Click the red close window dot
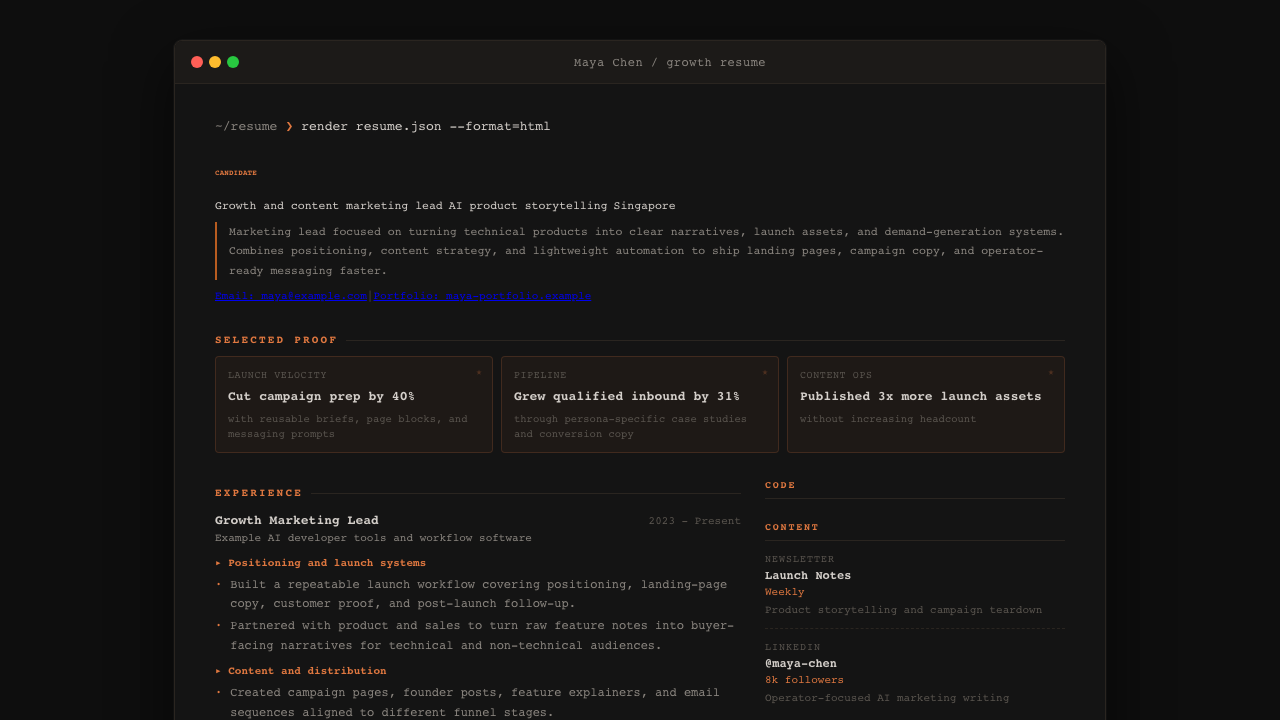This screenshot has height=720, width=1280. coord(197,62)
